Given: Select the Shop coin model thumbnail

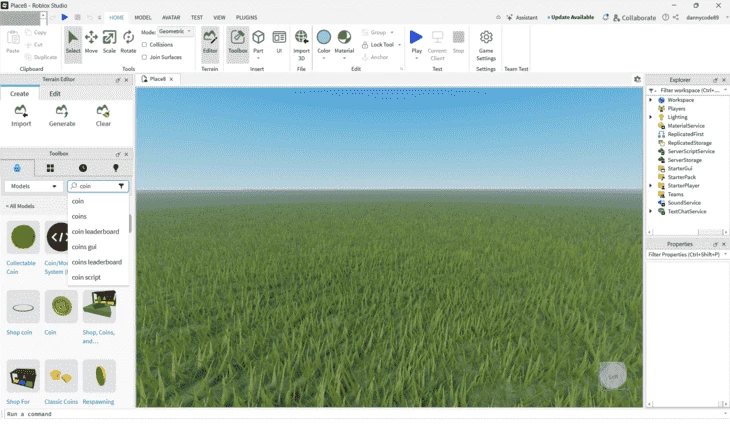Looking at the screenshot, I should click(x=23, y=307).
